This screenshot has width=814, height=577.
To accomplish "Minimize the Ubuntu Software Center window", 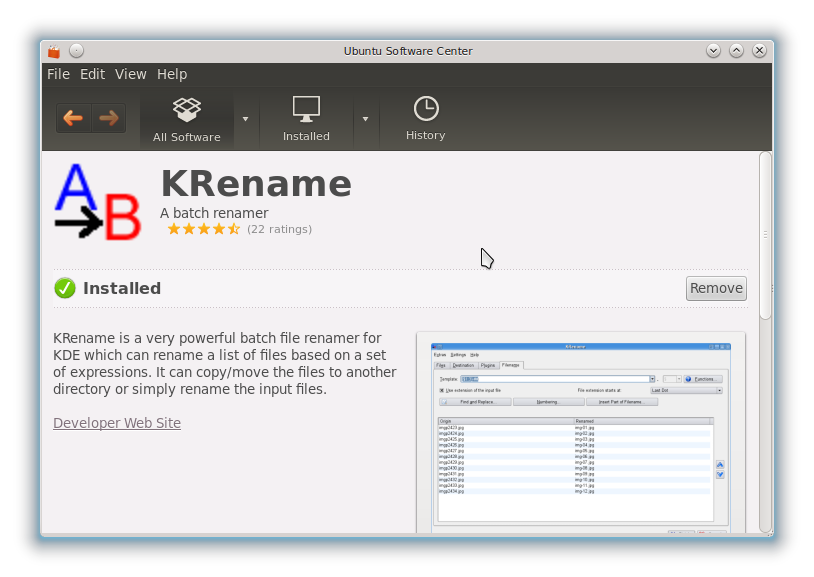I will point(713,51).
